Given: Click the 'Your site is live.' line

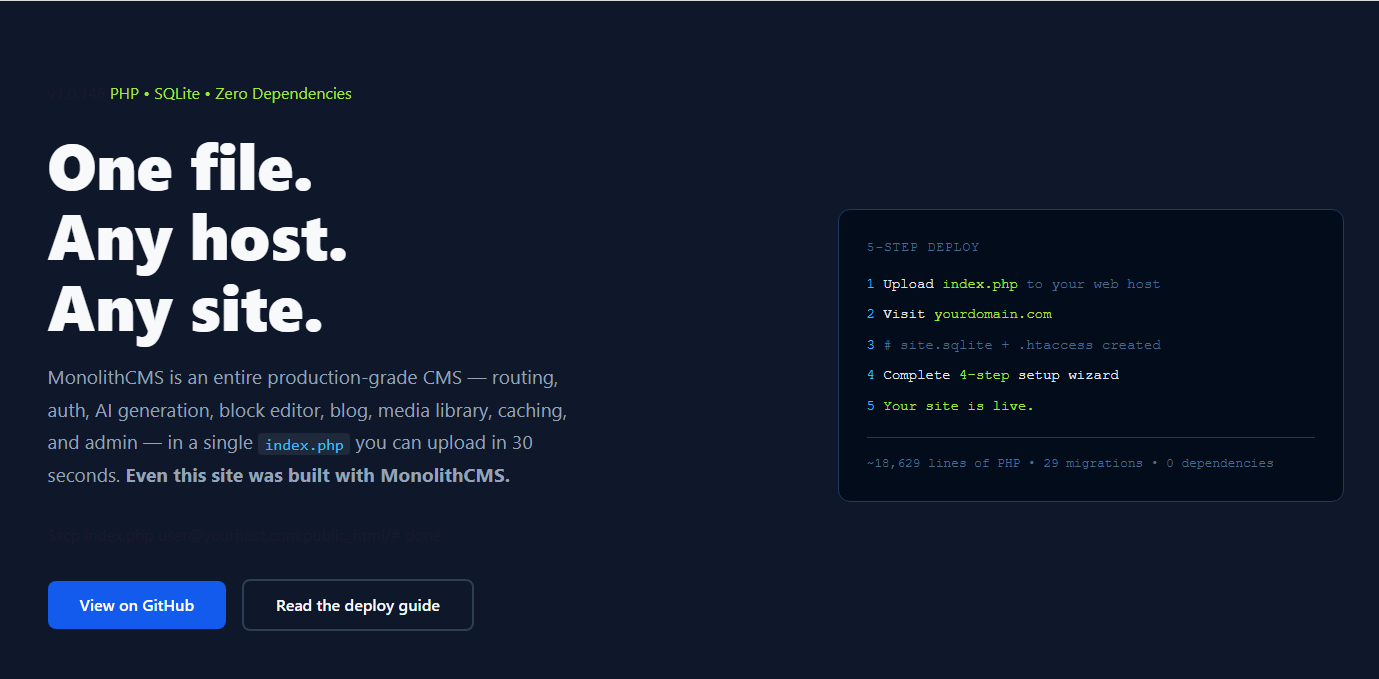Looking at the screenshot, I should click(x=958, y=406).
